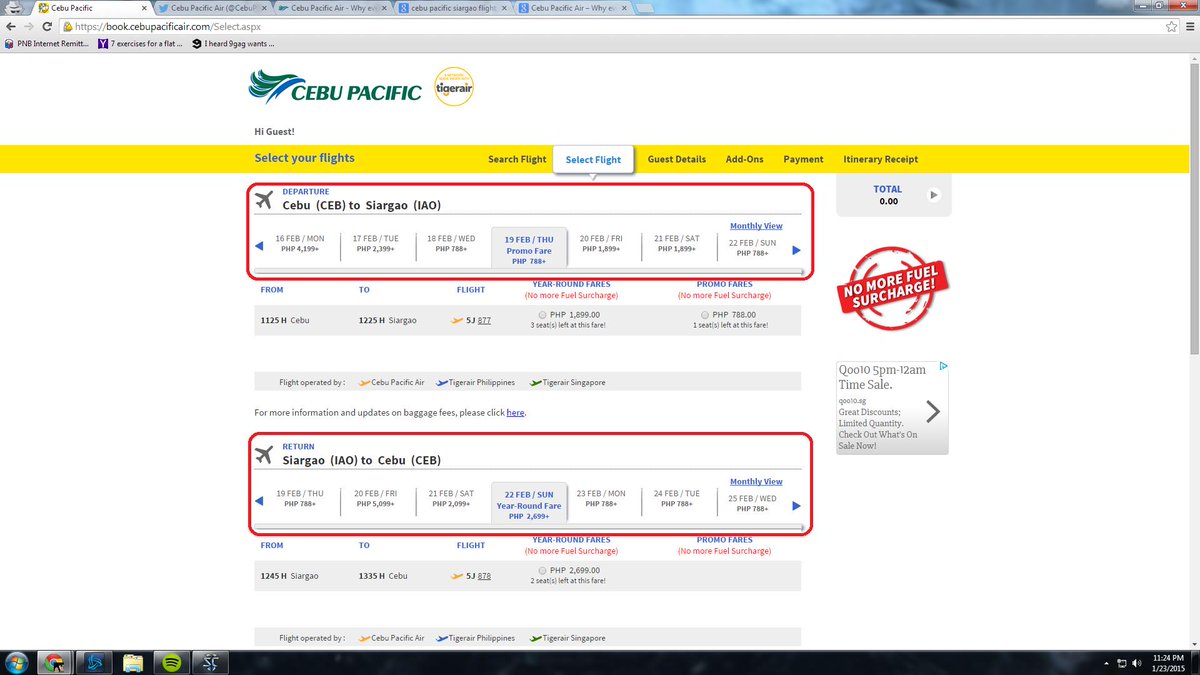Click the Windows Start button
The image size is (1200, 675).
click(17, 662)
